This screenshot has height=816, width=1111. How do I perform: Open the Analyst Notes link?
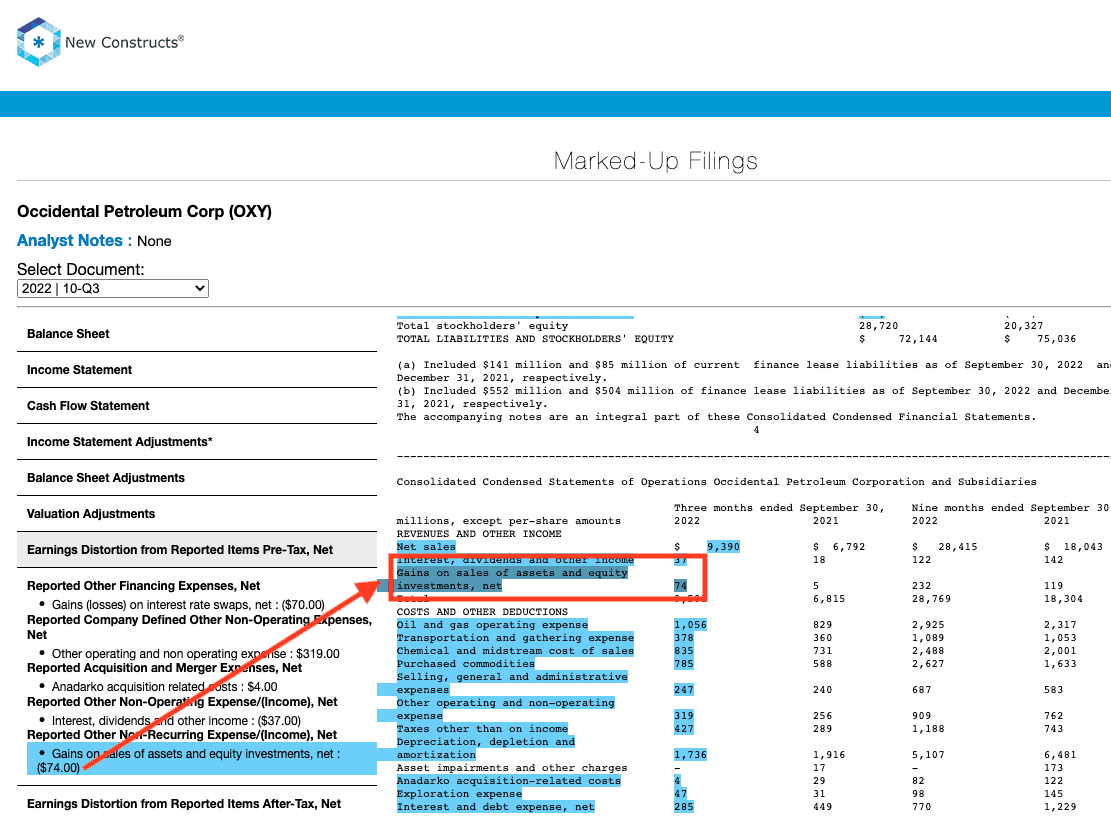[69, 241]
